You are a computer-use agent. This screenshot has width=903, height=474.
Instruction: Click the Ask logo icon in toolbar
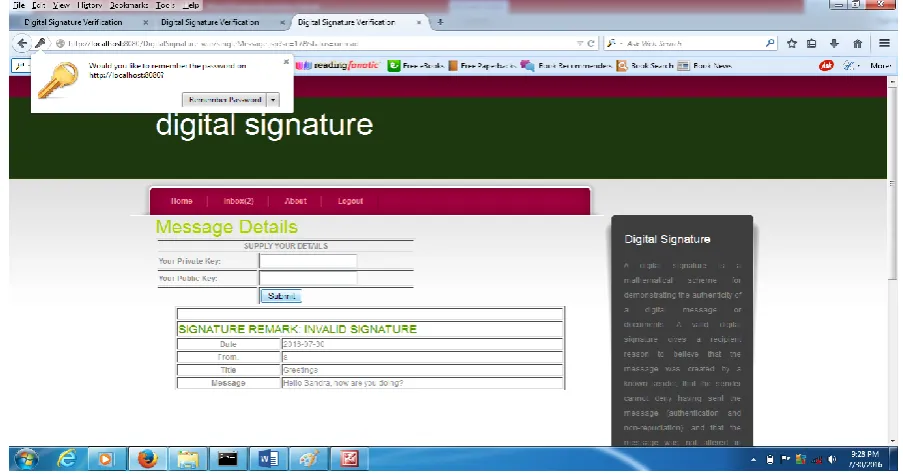pos(826,66)
